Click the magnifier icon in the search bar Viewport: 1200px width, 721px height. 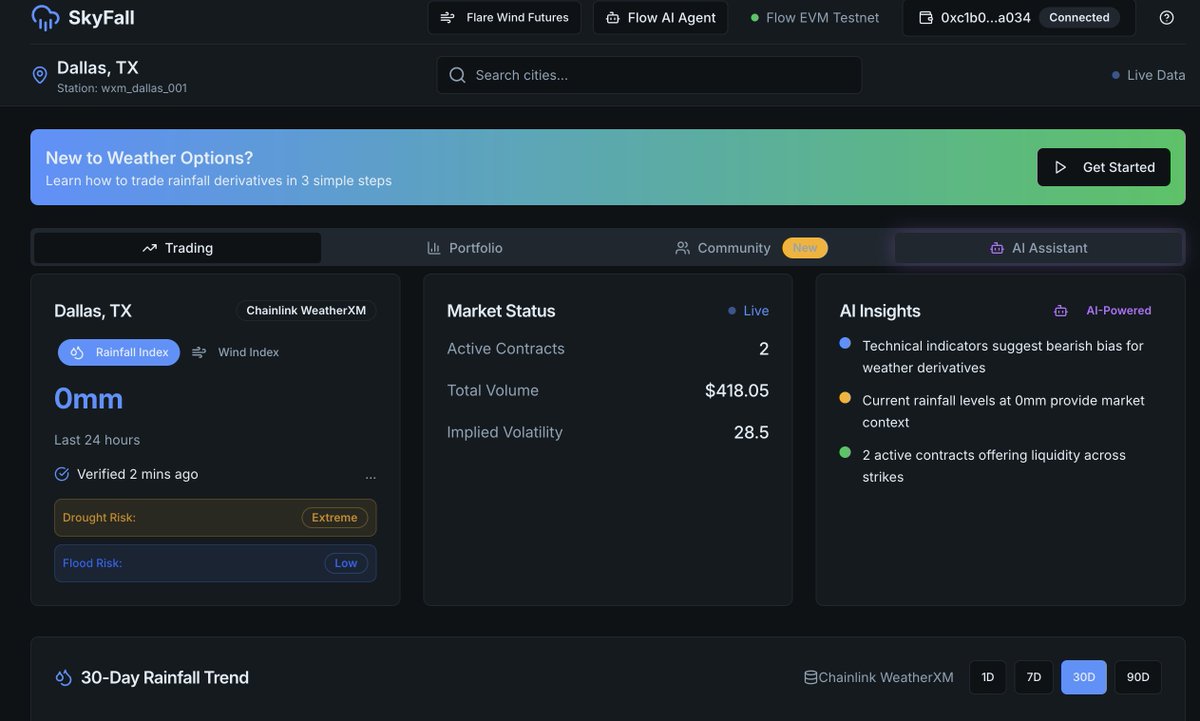tap(457, 75)
